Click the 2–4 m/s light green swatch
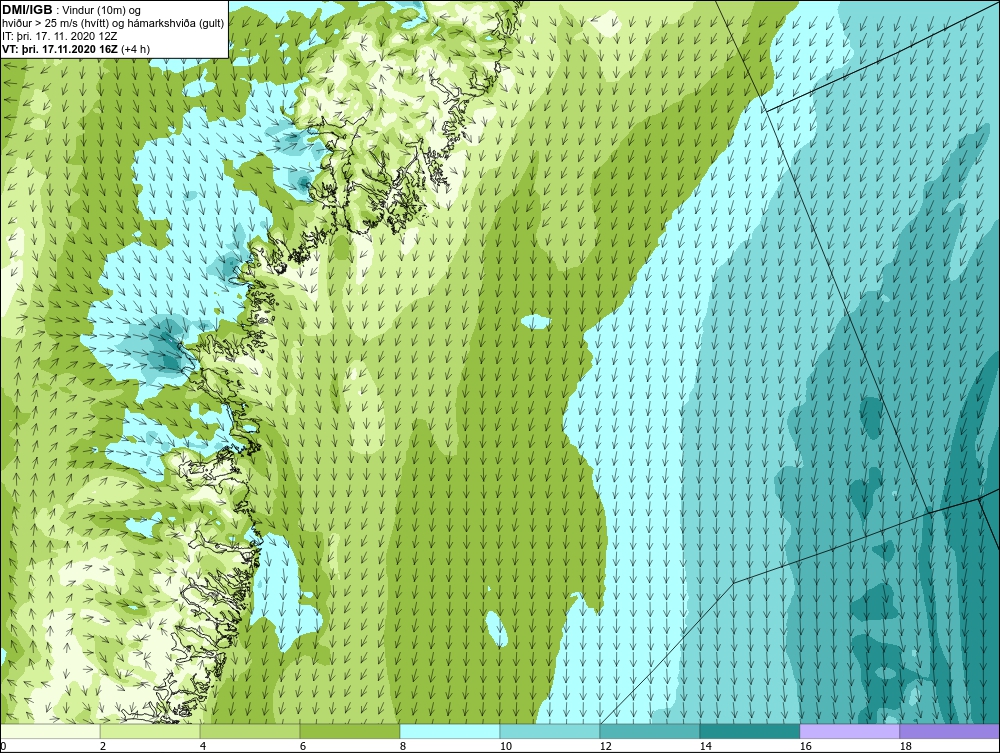The image size is (1000, 753). click(x=150, y=731)
